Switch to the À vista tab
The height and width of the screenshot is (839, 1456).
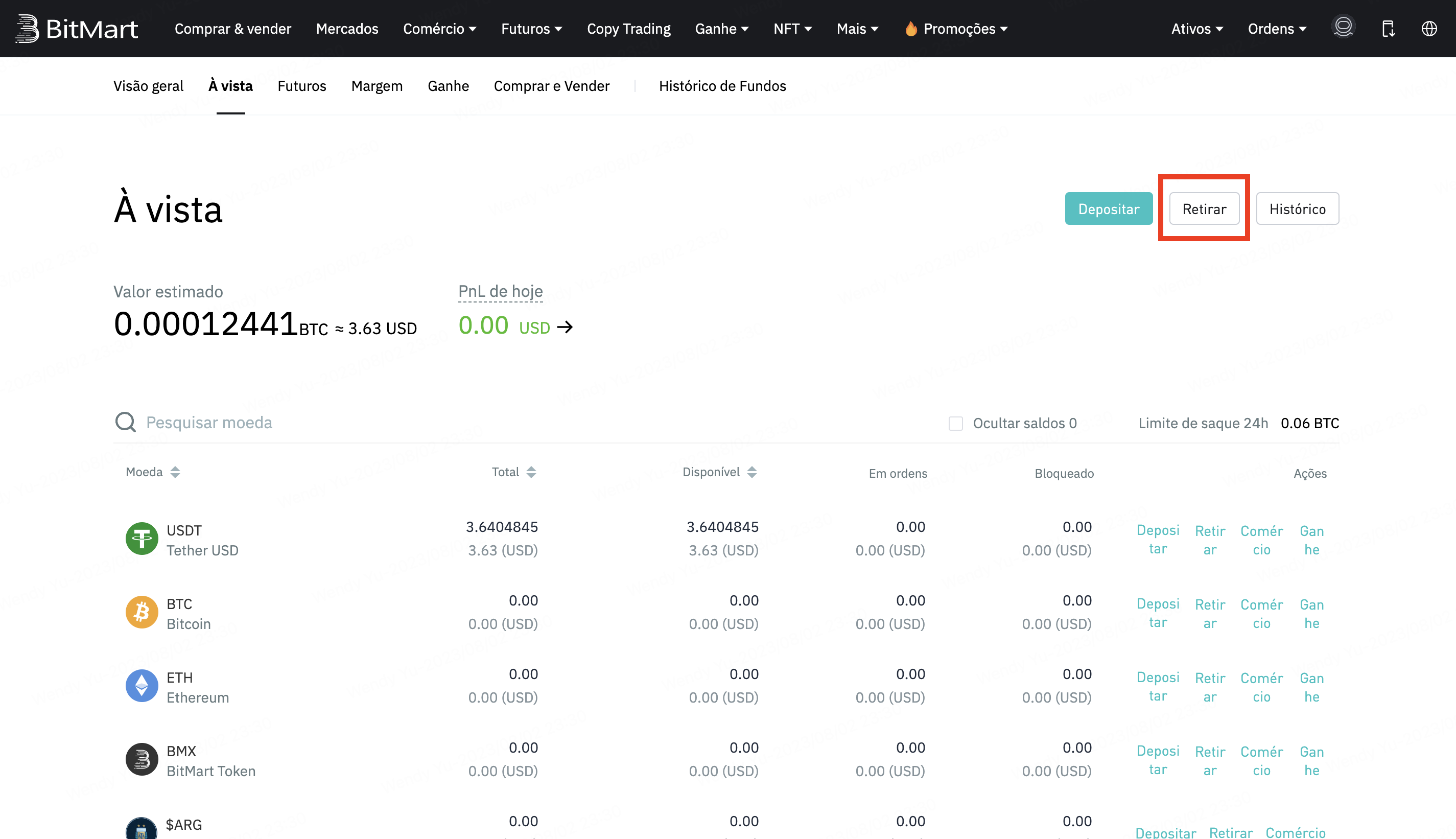point(230,86)
